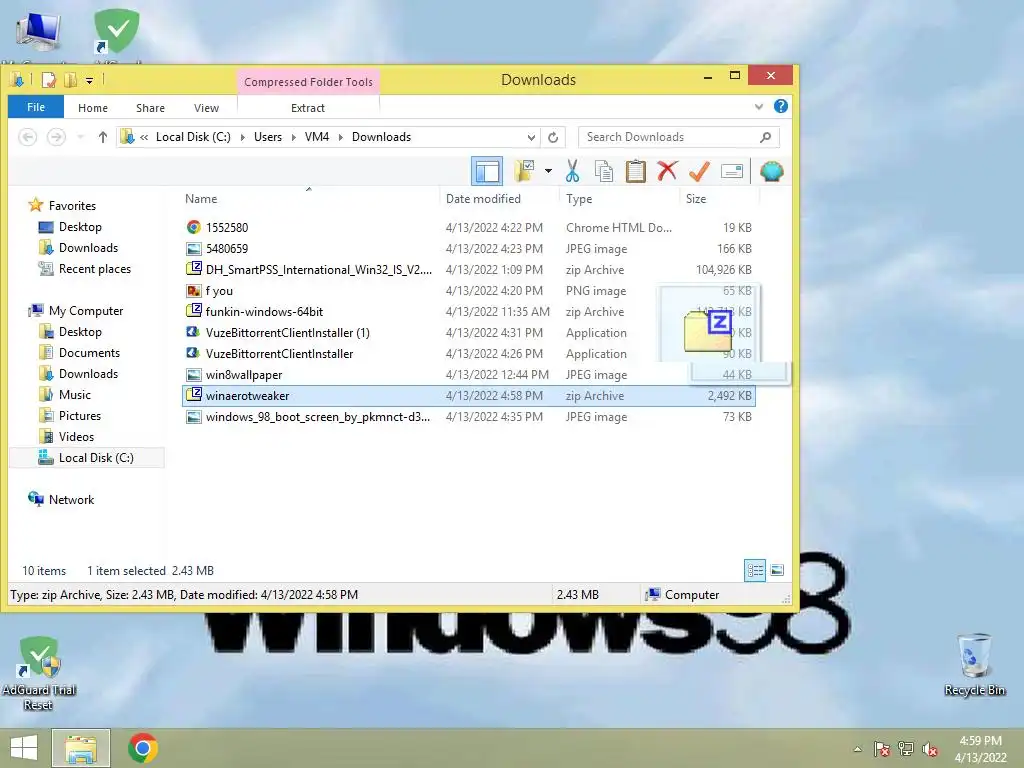
Task: Go up one folder level
Action: point(103,136)
